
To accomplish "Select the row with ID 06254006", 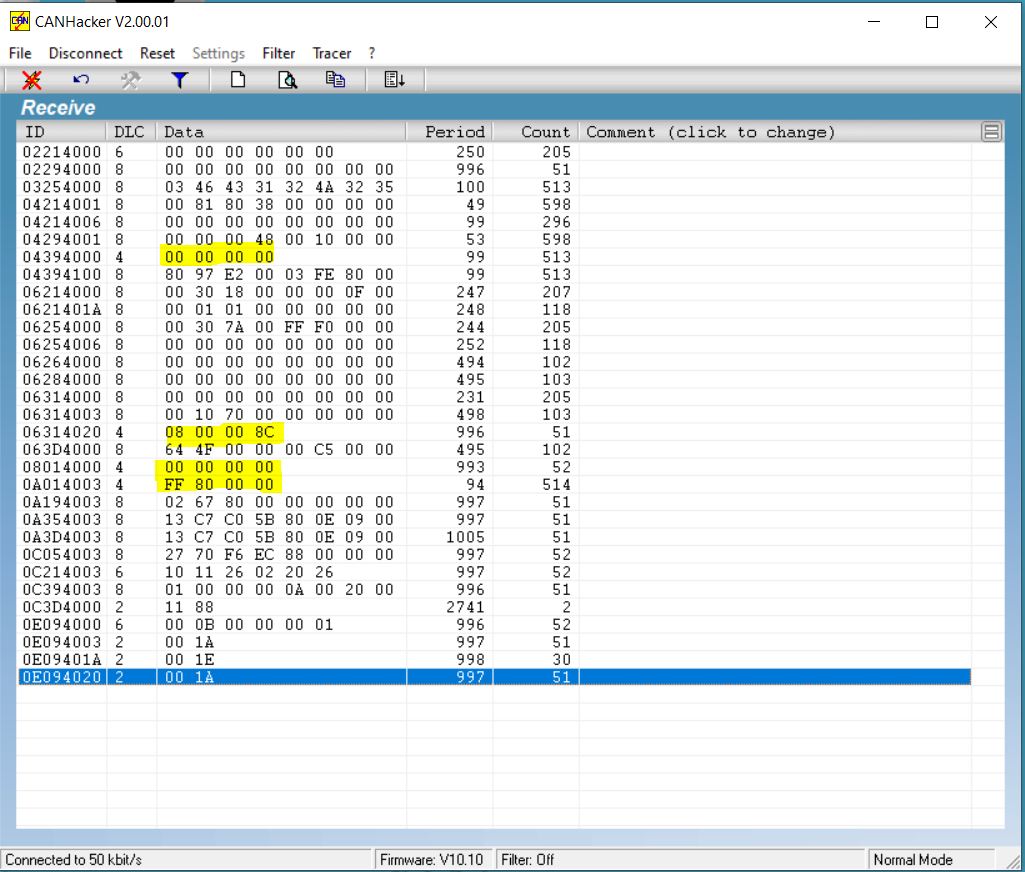I will click(494, 344).
